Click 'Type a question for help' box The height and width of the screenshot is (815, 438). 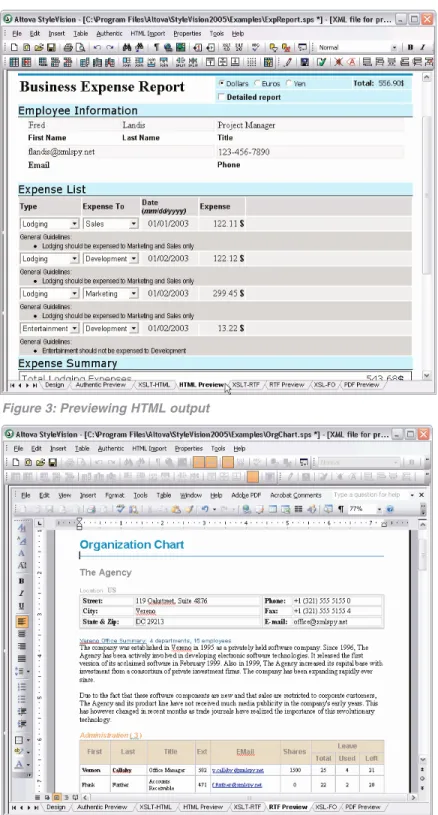(x=370, y=495)
